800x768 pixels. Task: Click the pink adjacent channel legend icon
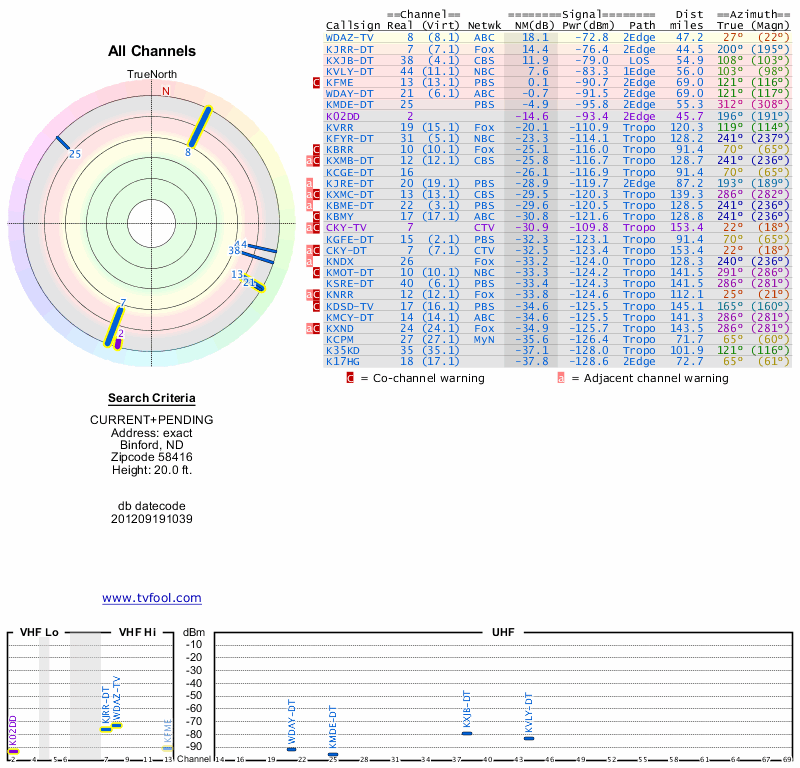(561, 378)
